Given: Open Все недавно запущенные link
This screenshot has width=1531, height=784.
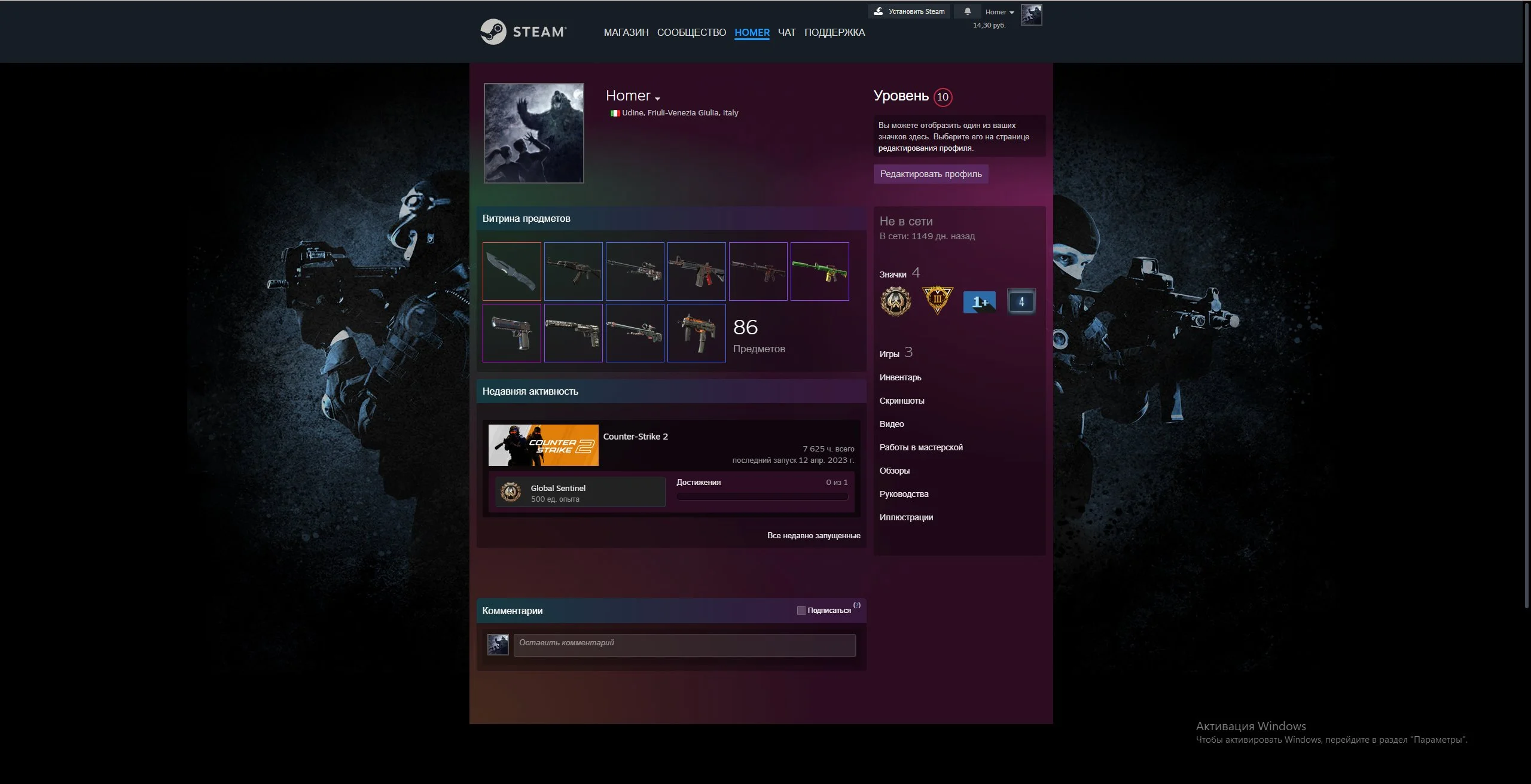Looking at the screenshot, I should (x=813, y=535).
